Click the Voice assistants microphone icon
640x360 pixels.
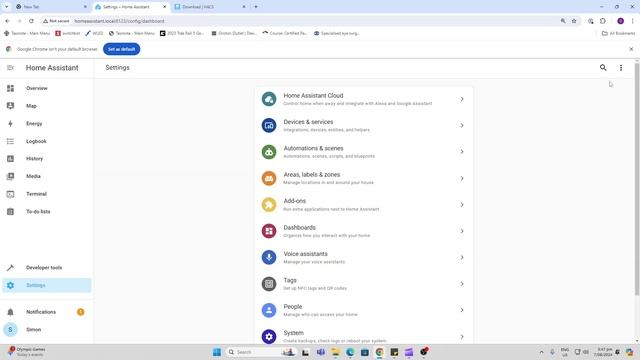269,257
